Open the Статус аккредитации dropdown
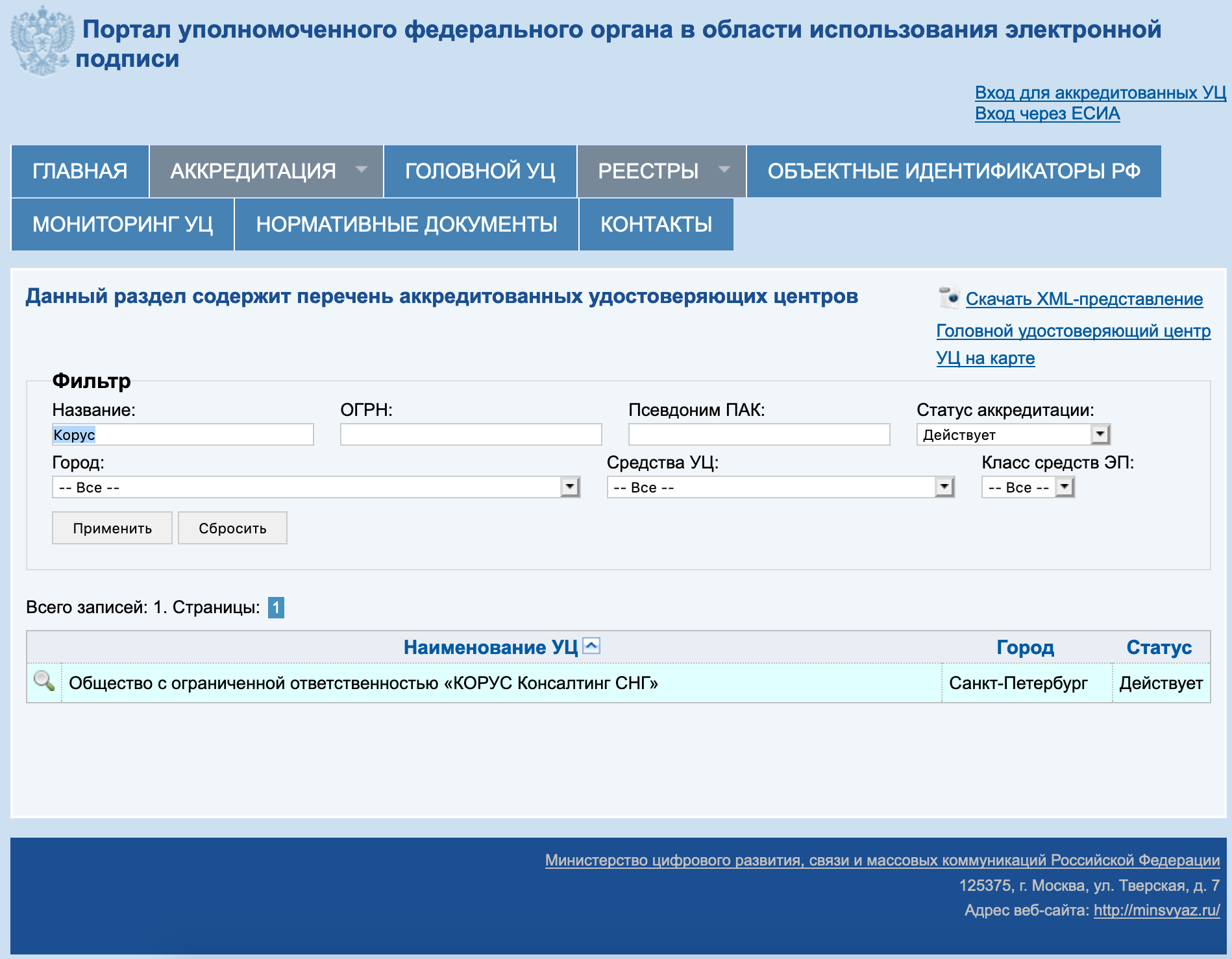Image resolution: width=1232 pixels, height=959 pixels. [1013, 434]
